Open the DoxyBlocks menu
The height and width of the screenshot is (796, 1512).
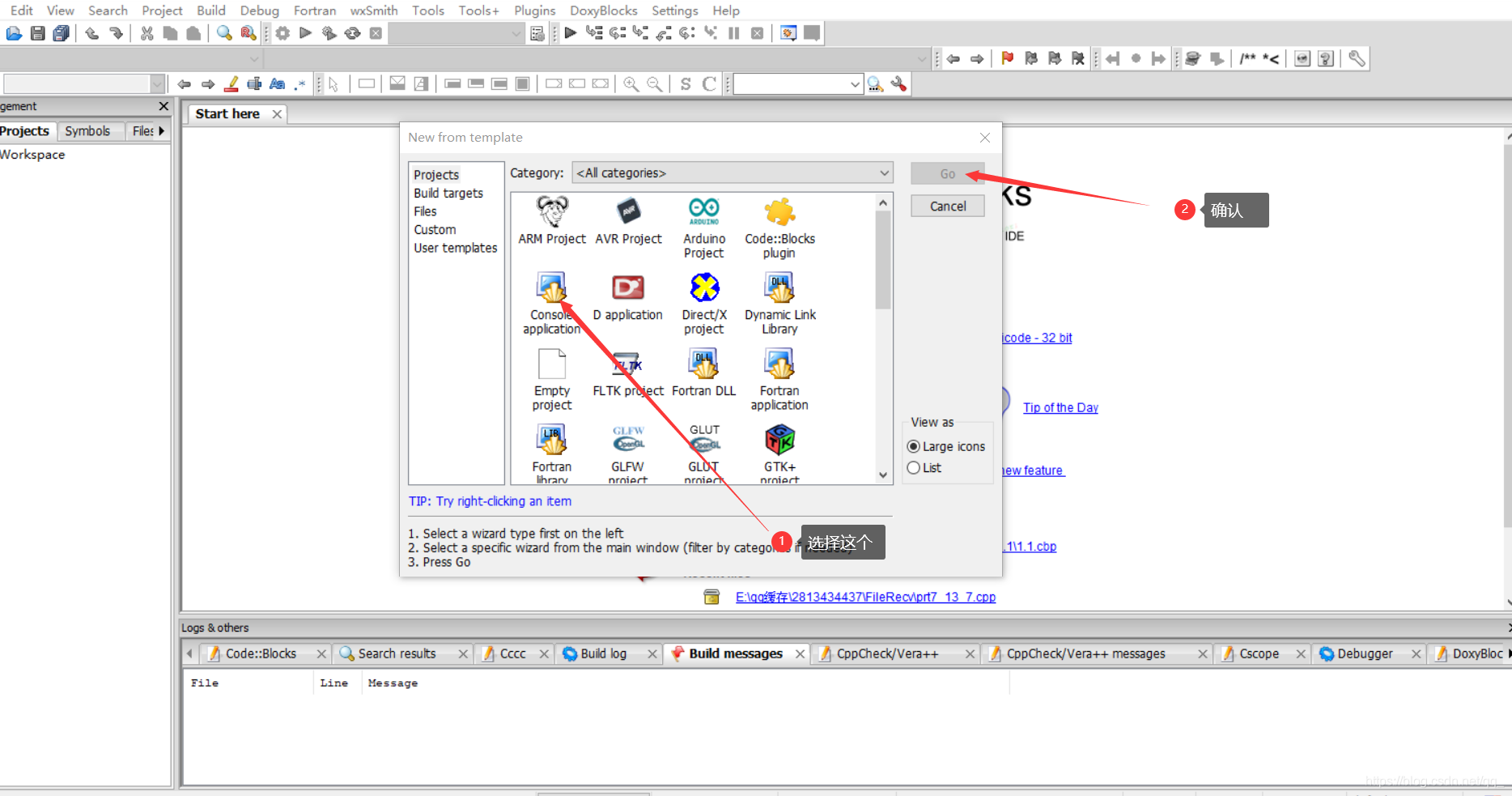603,11
